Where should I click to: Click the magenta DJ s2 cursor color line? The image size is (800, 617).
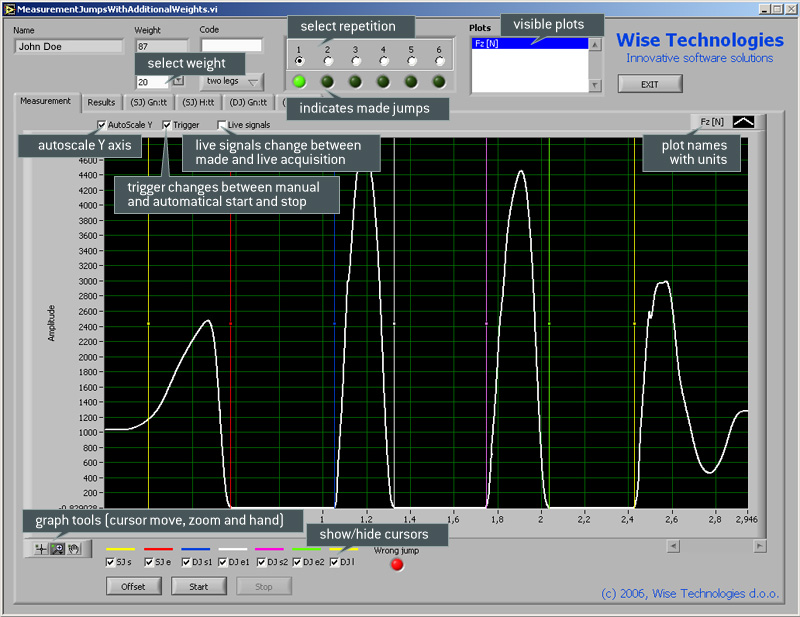pyautogui.click(x=269, y=549)
